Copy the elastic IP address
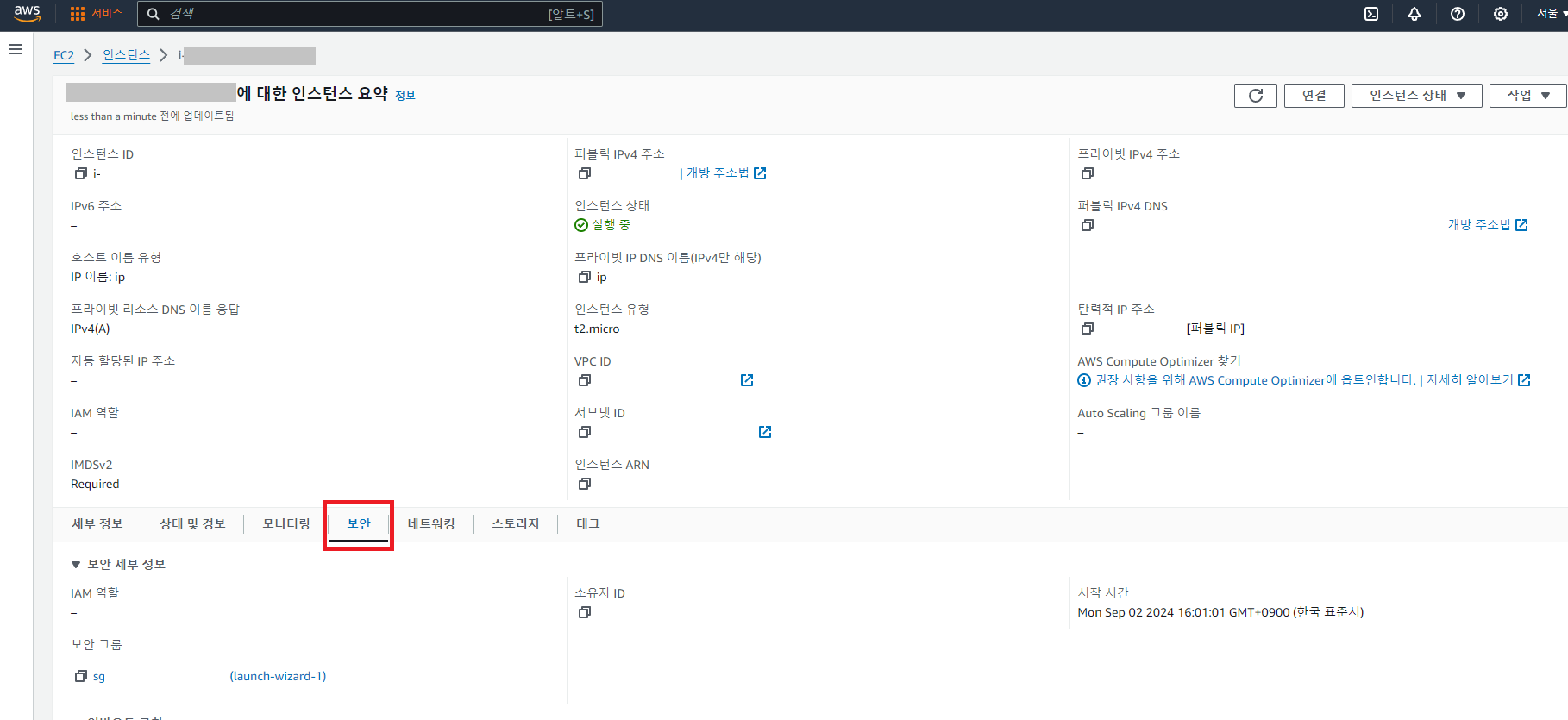 [x=1088, y=329]
